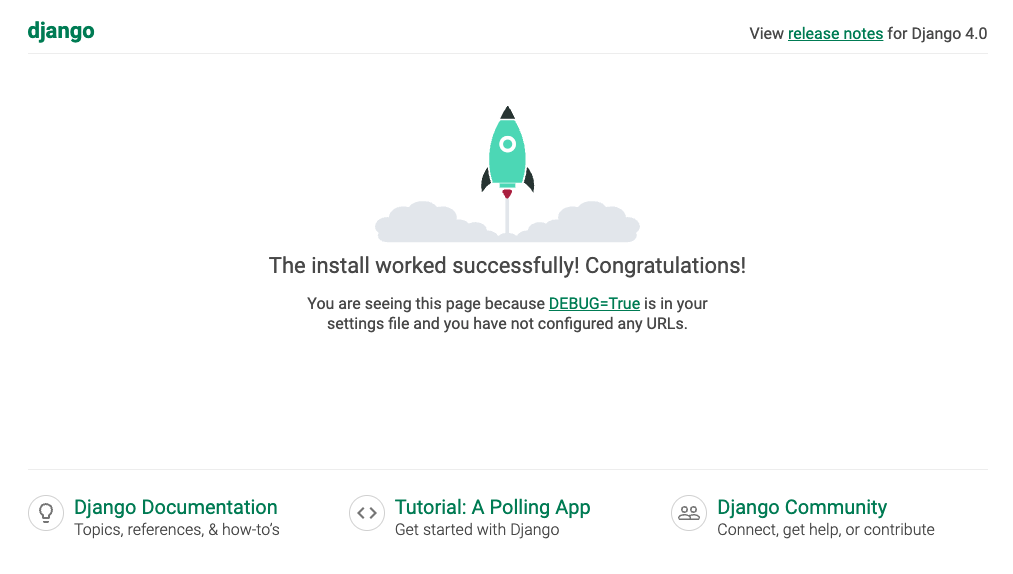Click "Get started with Django" subtitle
Viewport: 1013px width, 574px height.
477,530
